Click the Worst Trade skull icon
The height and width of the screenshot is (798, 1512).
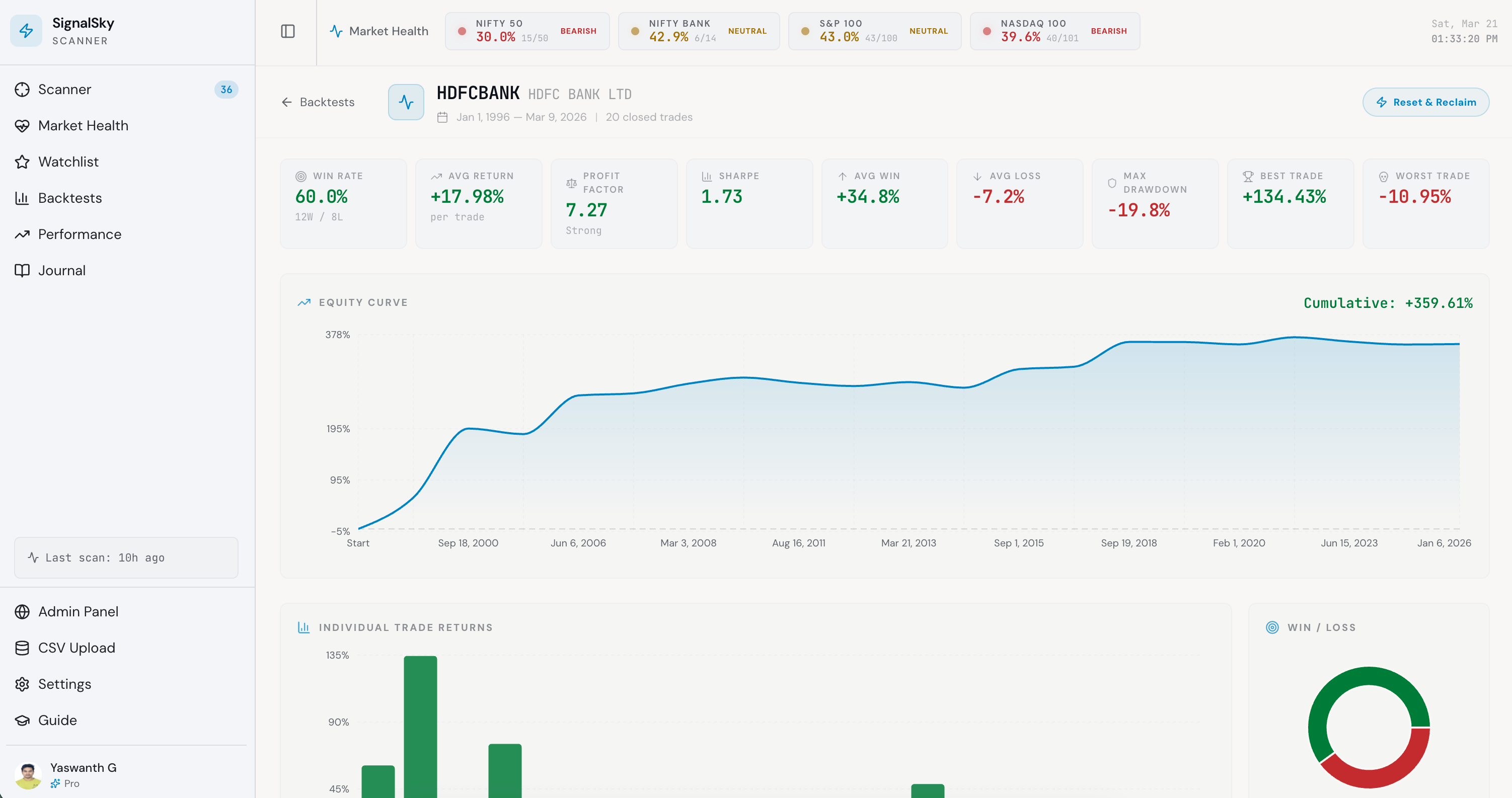(x=1384, y=176)
